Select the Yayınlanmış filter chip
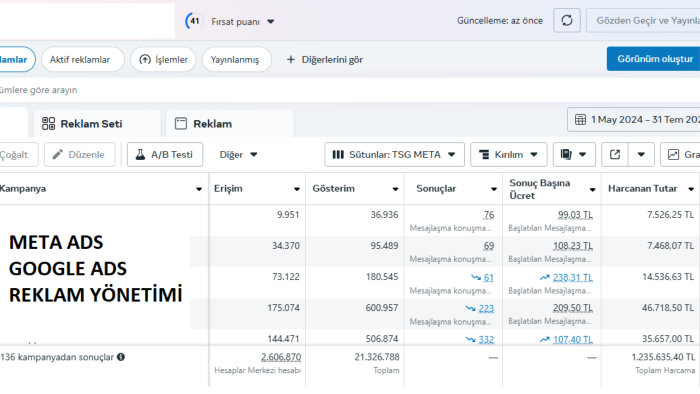Viewport: 700px width, 394px height. click(x=237, y=59)
